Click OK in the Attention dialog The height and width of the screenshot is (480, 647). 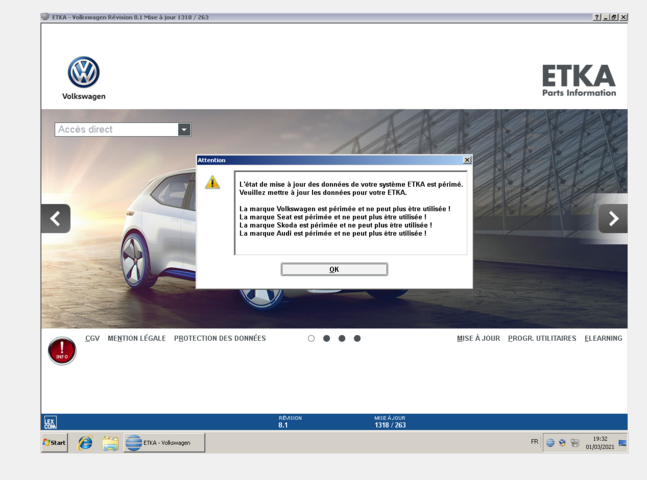coord(334,269)
